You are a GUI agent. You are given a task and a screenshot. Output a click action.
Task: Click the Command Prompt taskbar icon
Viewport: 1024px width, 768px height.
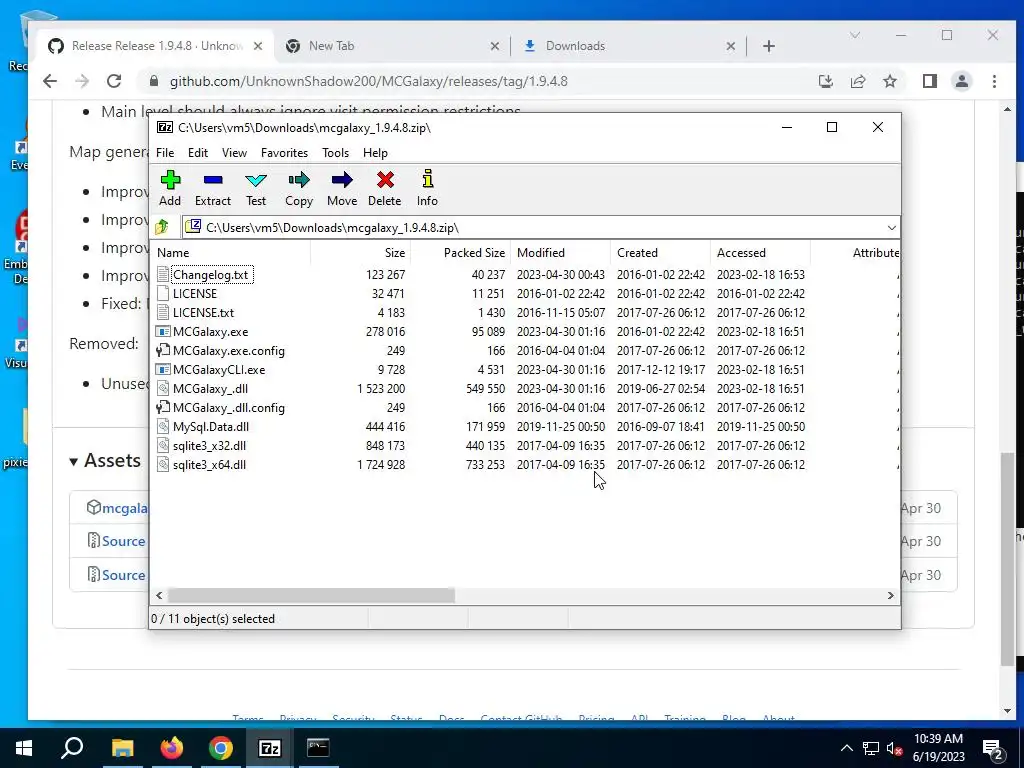click(318, 748)
